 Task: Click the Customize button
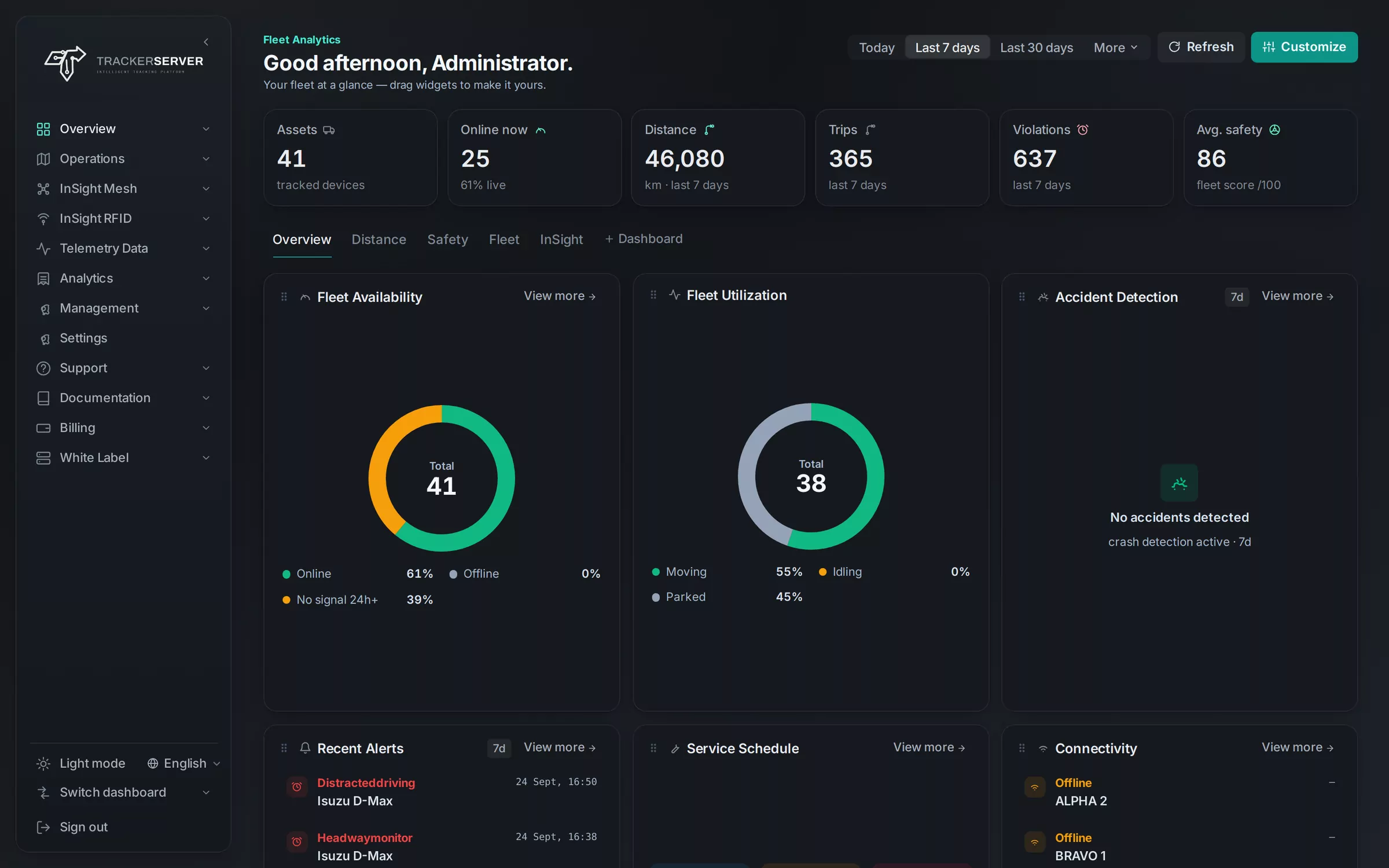tap(1304, 47)
